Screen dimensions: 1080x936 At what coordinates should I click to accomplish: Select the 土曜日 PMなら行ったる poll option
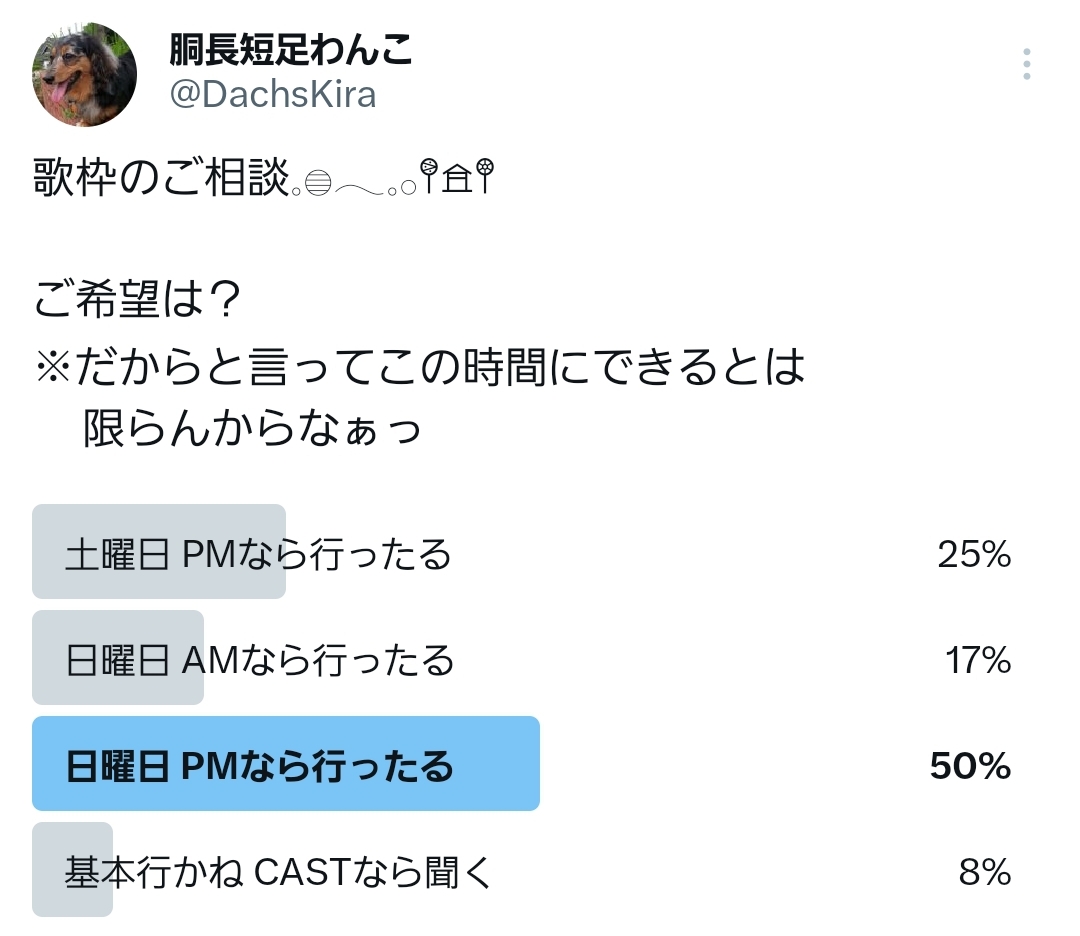[x=258, y=553]
